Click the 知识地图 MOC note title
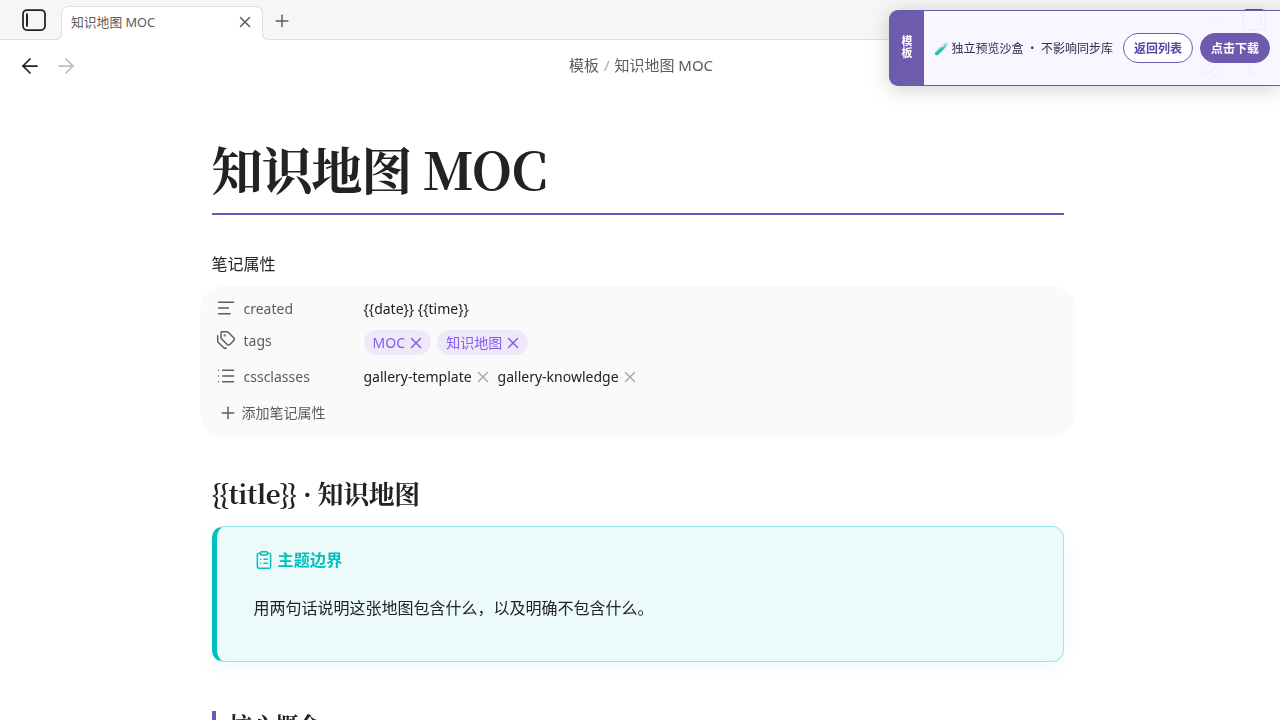Screen dimensions: 1280x720 pyautogui.click(x=380, y=171)
